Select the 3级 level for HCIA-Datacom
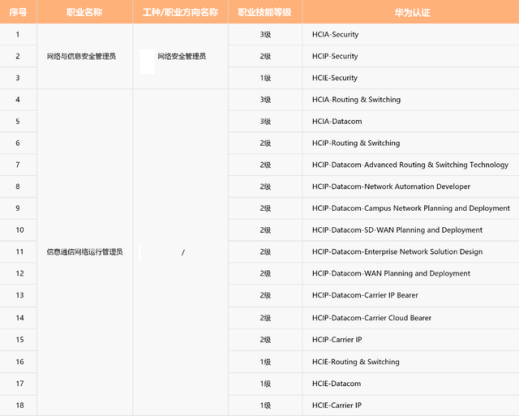This screenshot has height=417, width=520. pos(265,121)
